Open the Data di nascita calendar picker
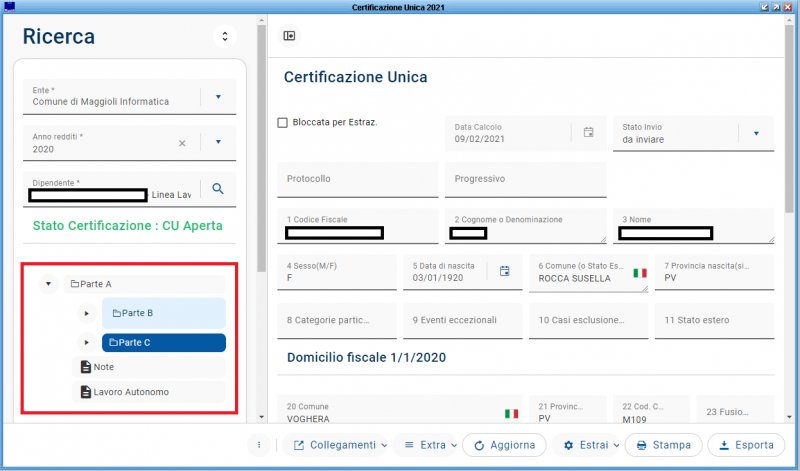 [505, 271]
